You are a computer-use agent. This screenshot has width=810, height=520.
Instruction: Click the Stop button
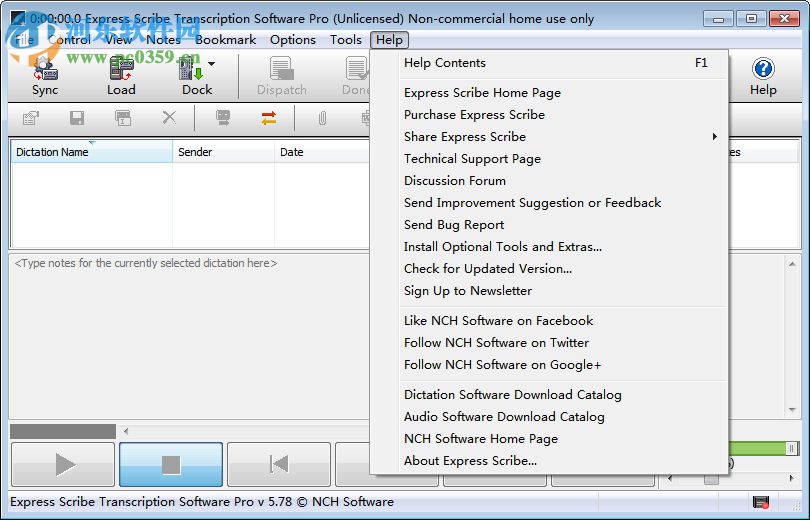[171, 464]
